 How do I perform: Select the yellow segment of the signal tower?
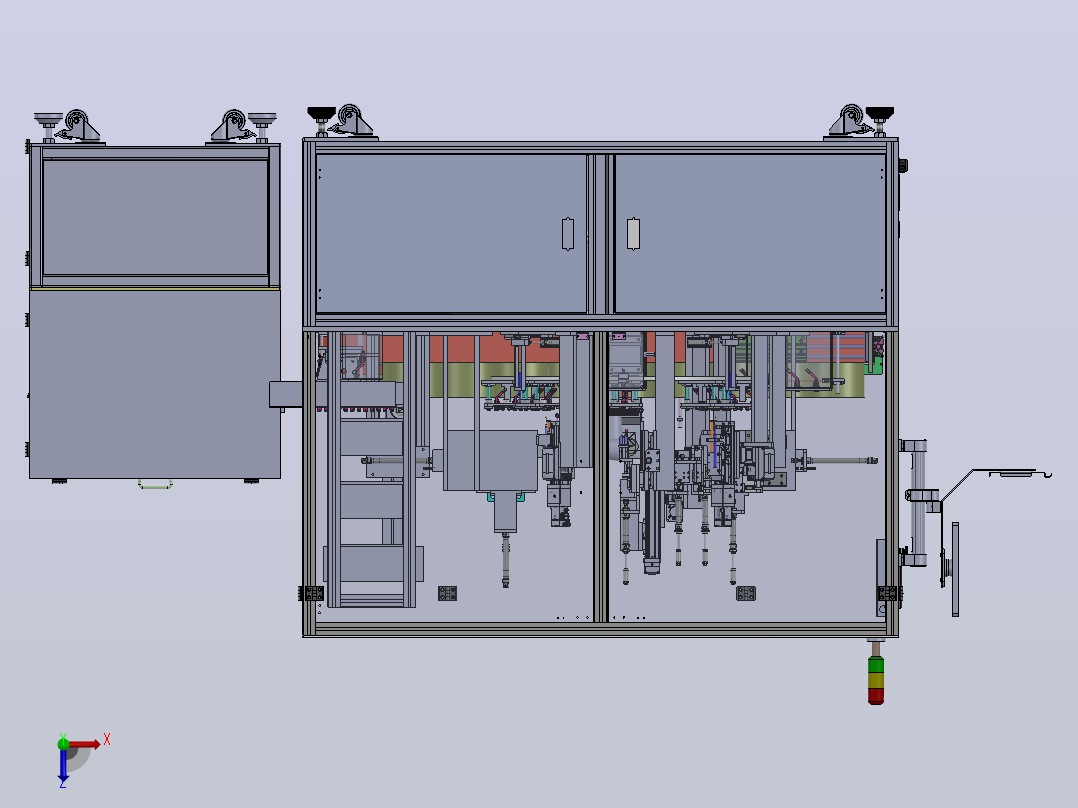pos(876,680)
